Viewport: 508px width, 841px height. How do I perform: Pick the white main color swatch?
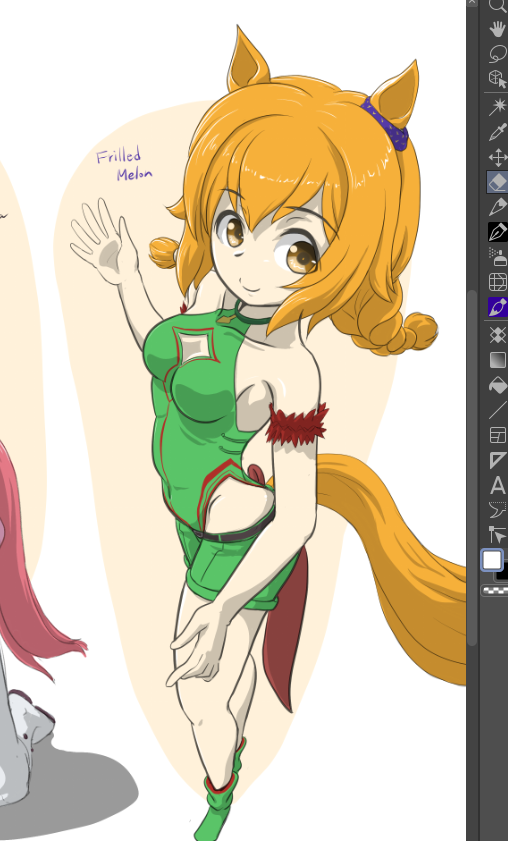click(492, 560)
